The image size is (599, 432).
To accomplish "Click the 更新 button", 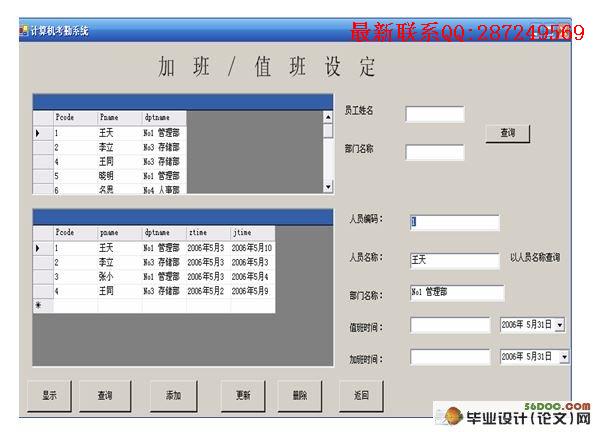I will click(243, 396).
